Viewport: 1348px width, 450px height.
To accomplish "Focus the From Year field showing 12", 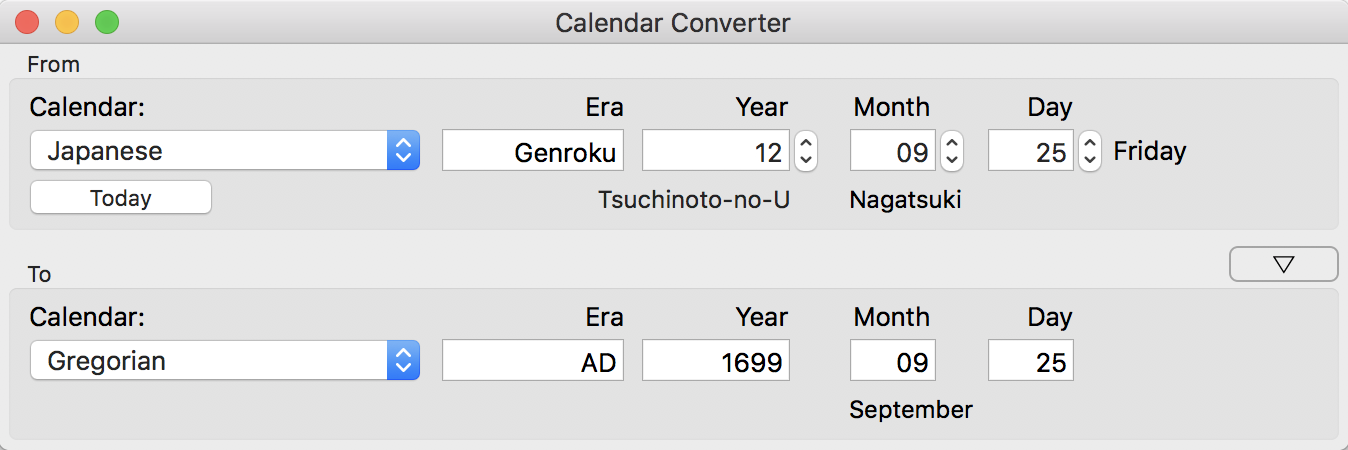I will [x=716, y=151].
